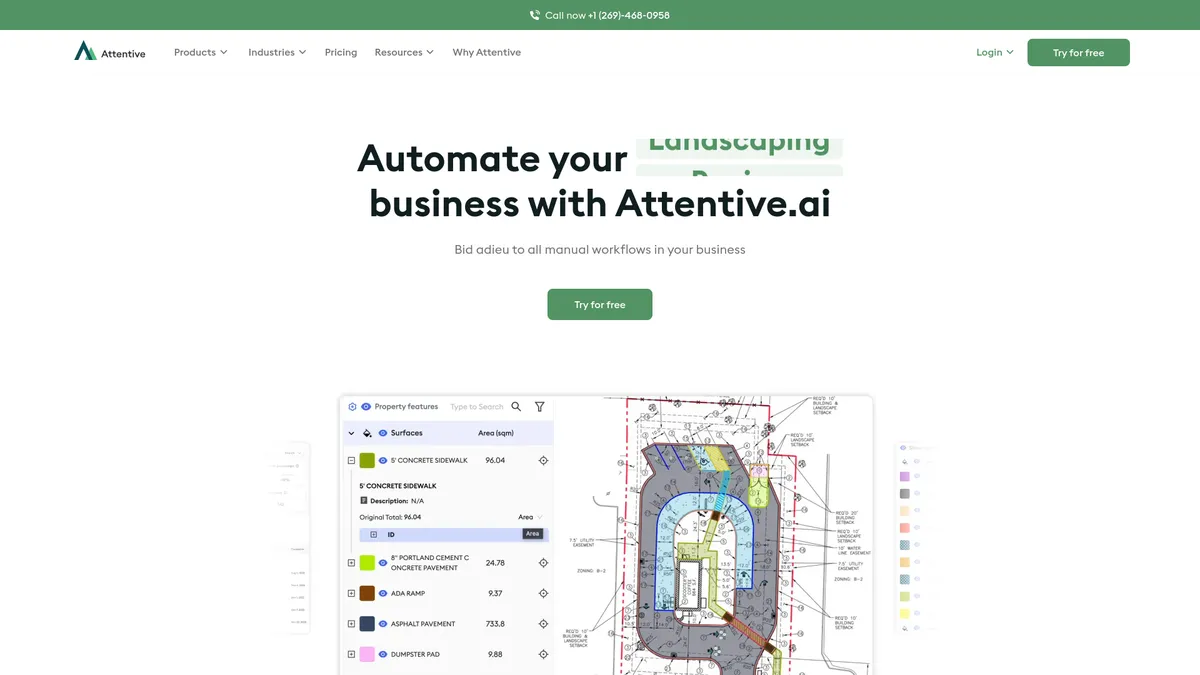Collapse the 5' CONCRETE SIDEWALK row
Viewport: 1200px width, 675px height.
(351, 461)
